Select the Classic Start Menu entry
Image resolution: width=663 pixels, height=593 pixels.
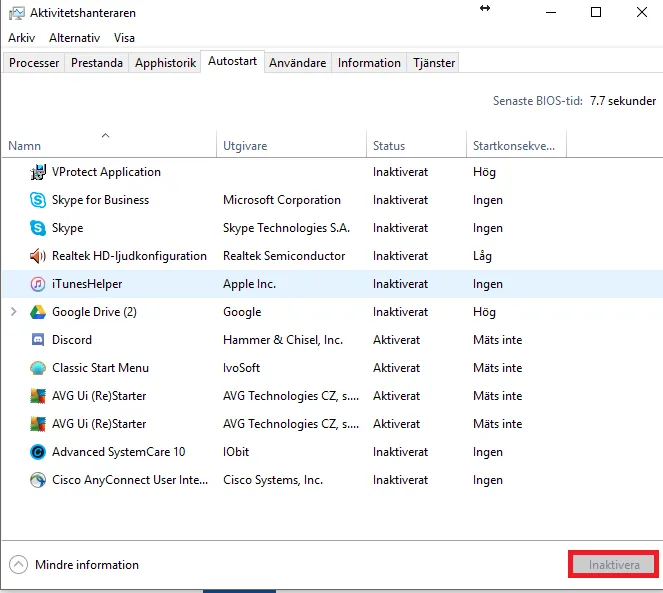click(100, 368)
